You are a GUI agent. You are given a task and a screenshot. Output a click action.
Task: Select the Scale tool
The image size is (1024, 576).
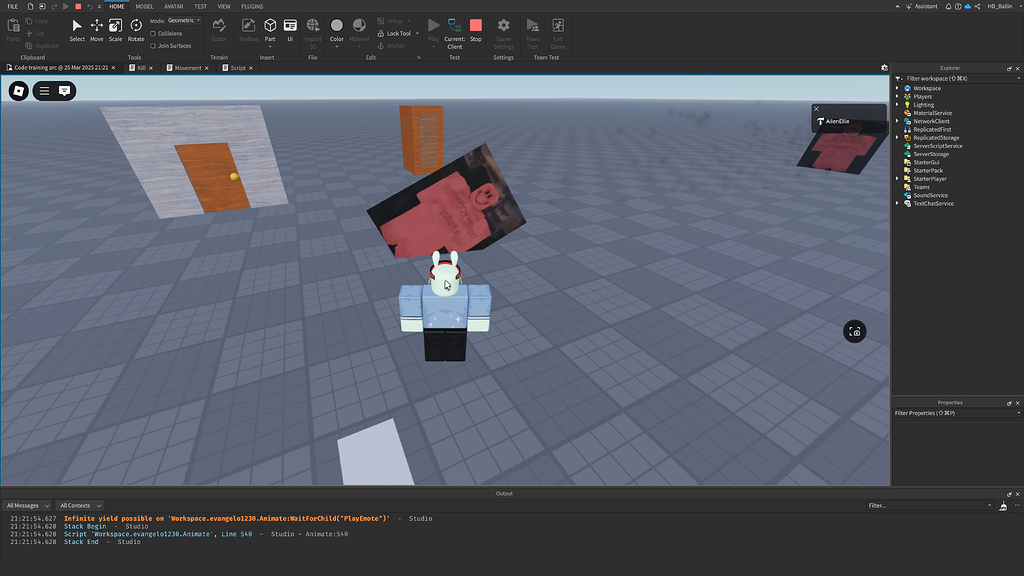[x=115, y=30]
